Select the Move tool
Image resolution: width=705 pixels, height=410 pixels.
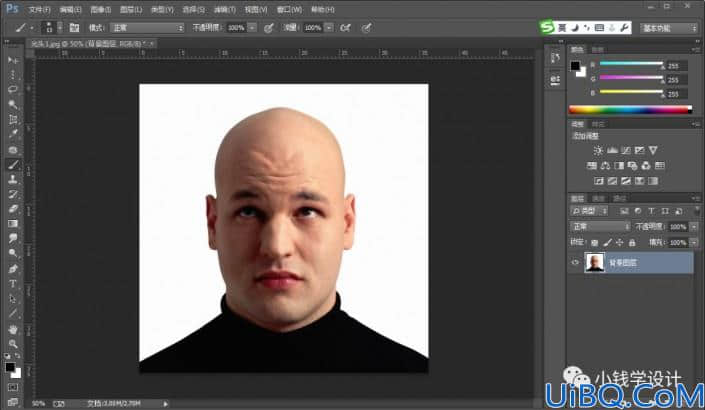[x=13, y=60]
